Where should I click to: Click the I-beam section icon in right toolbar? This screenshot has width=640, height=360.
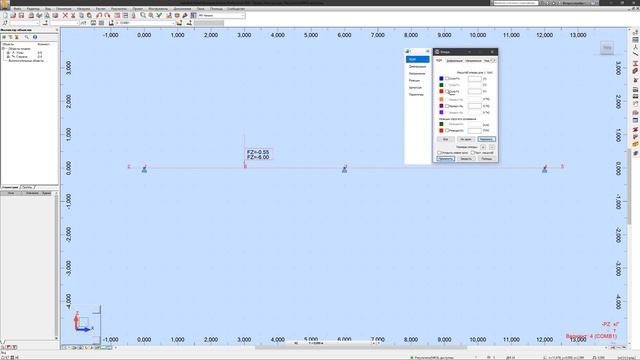(636, 63)
